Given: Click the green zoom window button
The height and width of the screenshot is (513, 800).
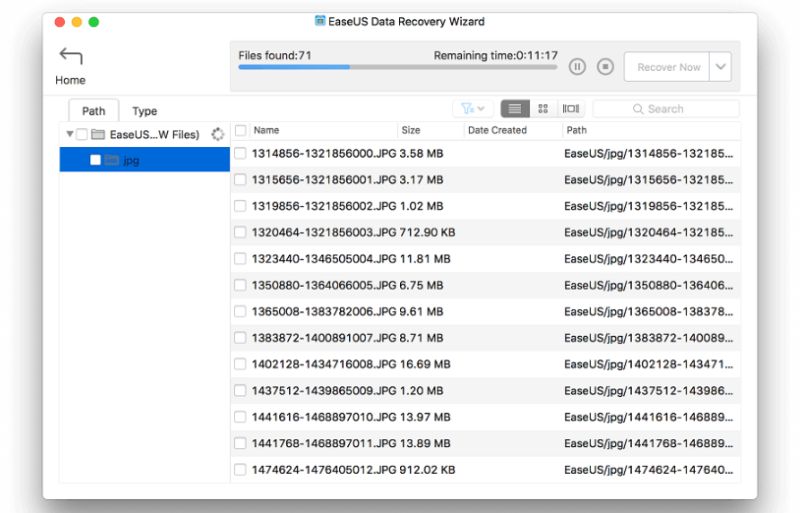Looking at the screenshot, I should click(93, 22).
